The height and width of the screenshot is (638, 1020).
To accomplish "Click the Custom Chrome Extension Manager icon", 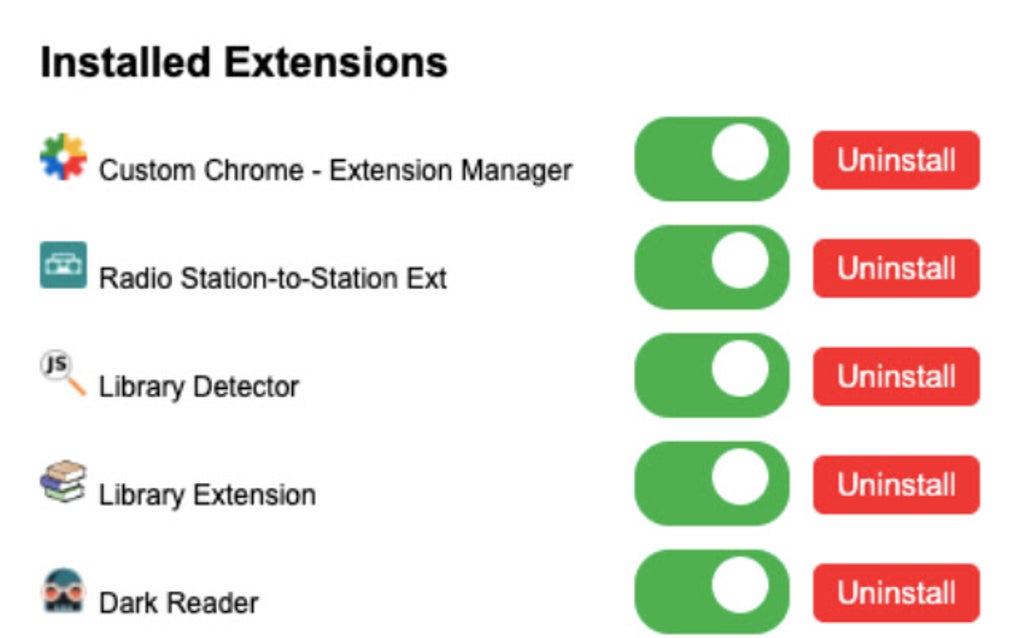I will pyautogui.click(x=63, y=157).
